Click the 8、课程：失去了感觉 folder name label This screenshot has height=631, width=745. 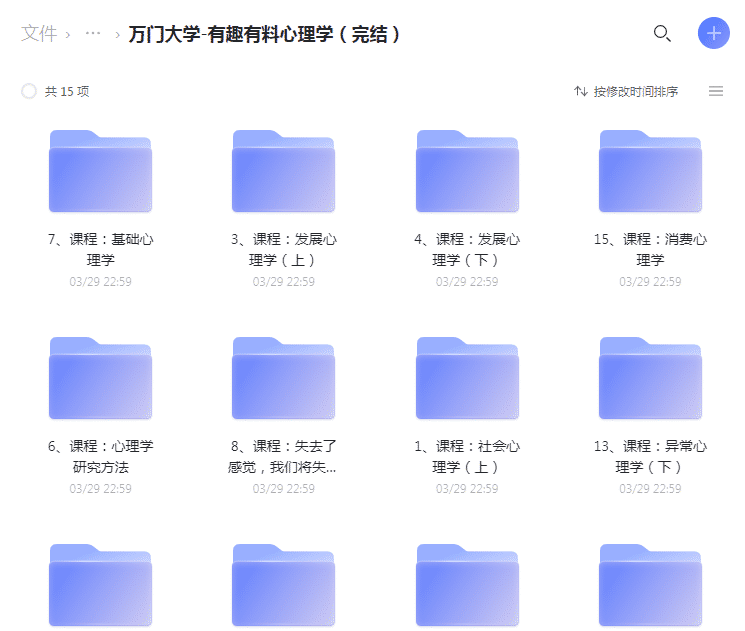tap(283, 456)
